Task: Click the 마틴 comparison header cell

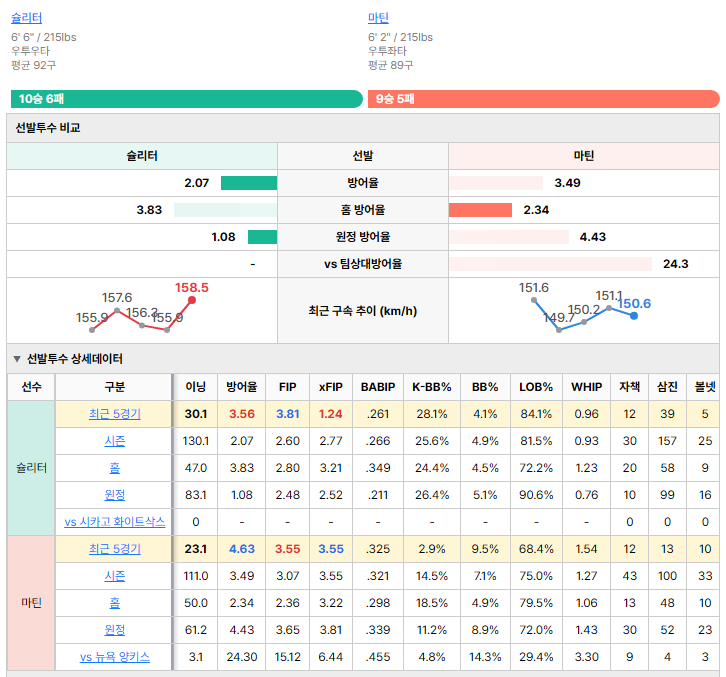Action: coord(583,156)
